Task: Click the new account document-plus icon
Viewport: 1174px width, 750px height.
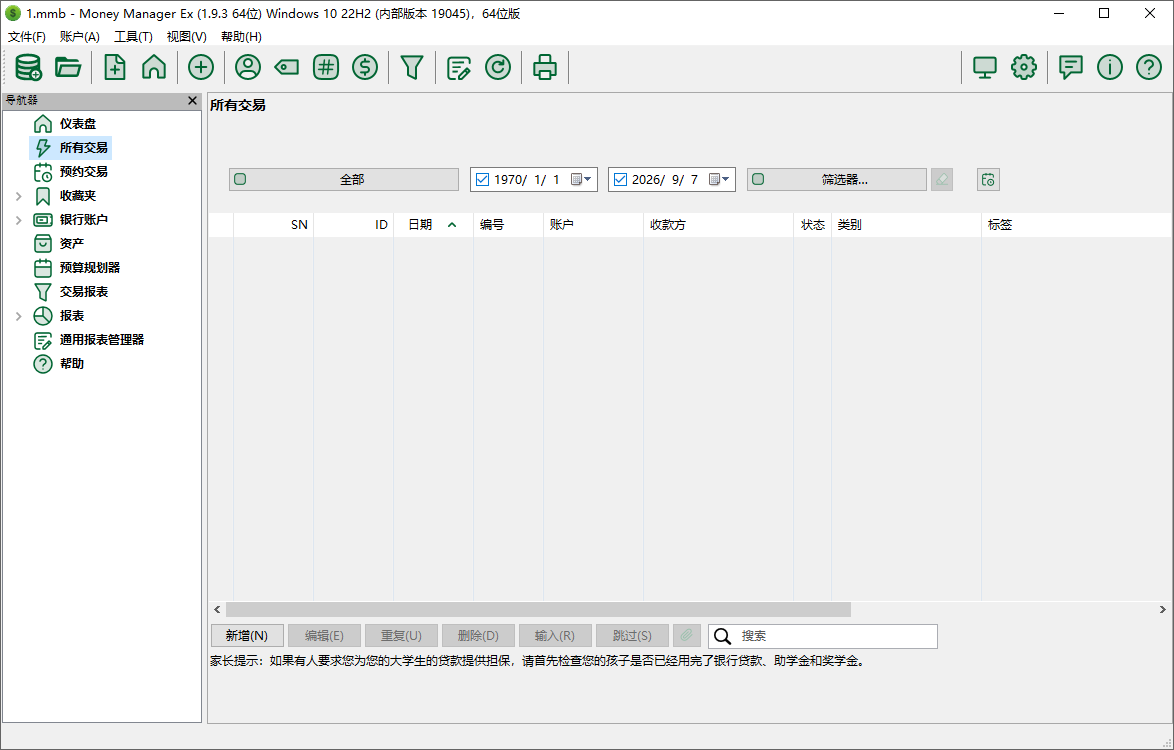Action: tap(115, 67)
